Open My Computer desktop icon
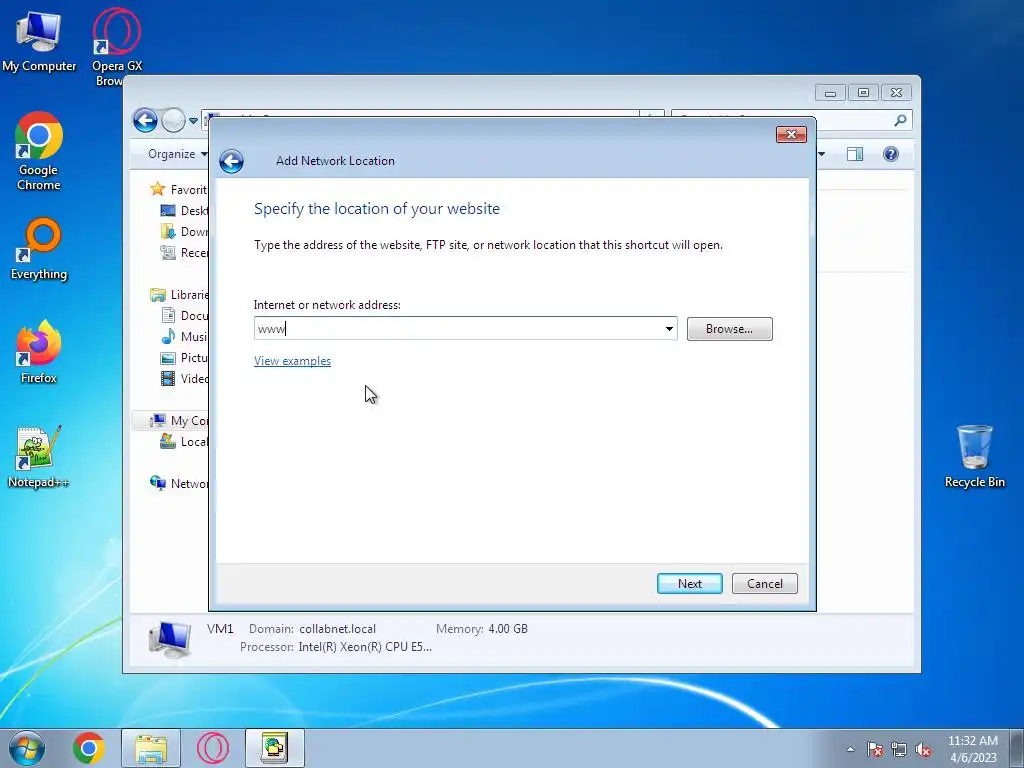The width and height of the screenshot is (1024, 768). coord(39,42)
